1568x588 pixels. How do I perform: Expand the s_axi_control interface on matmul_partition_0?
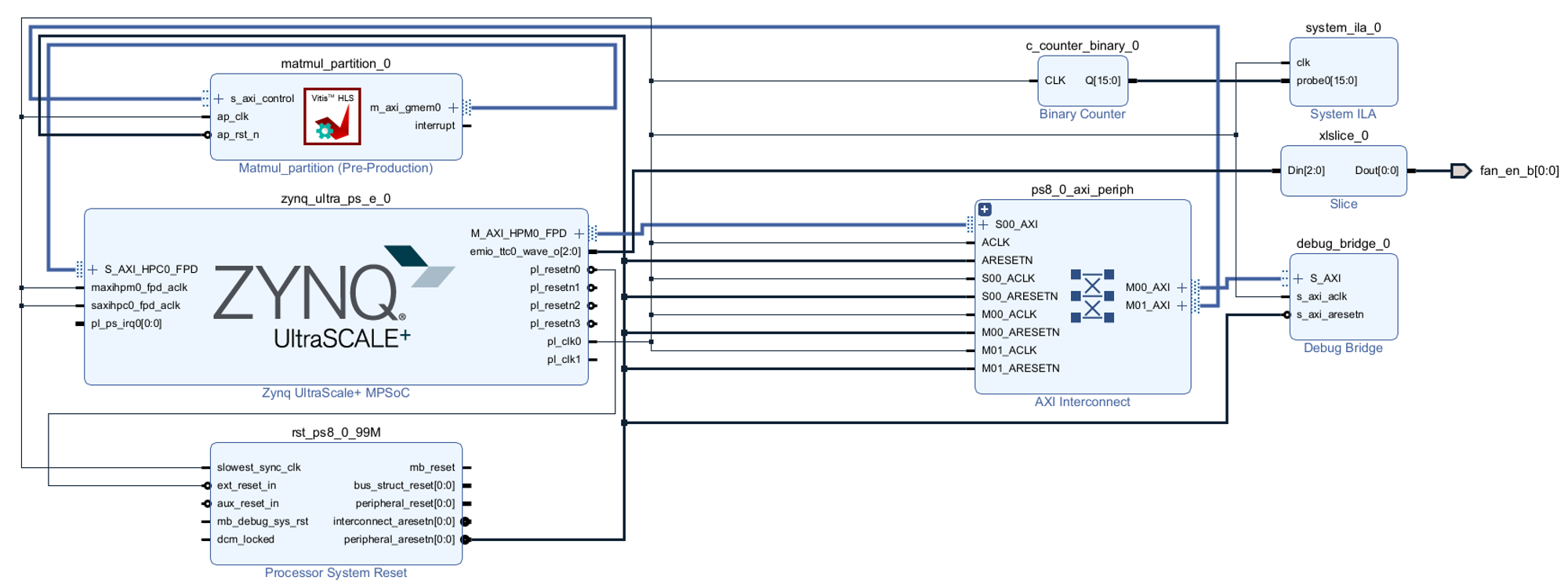click(219, 99)
